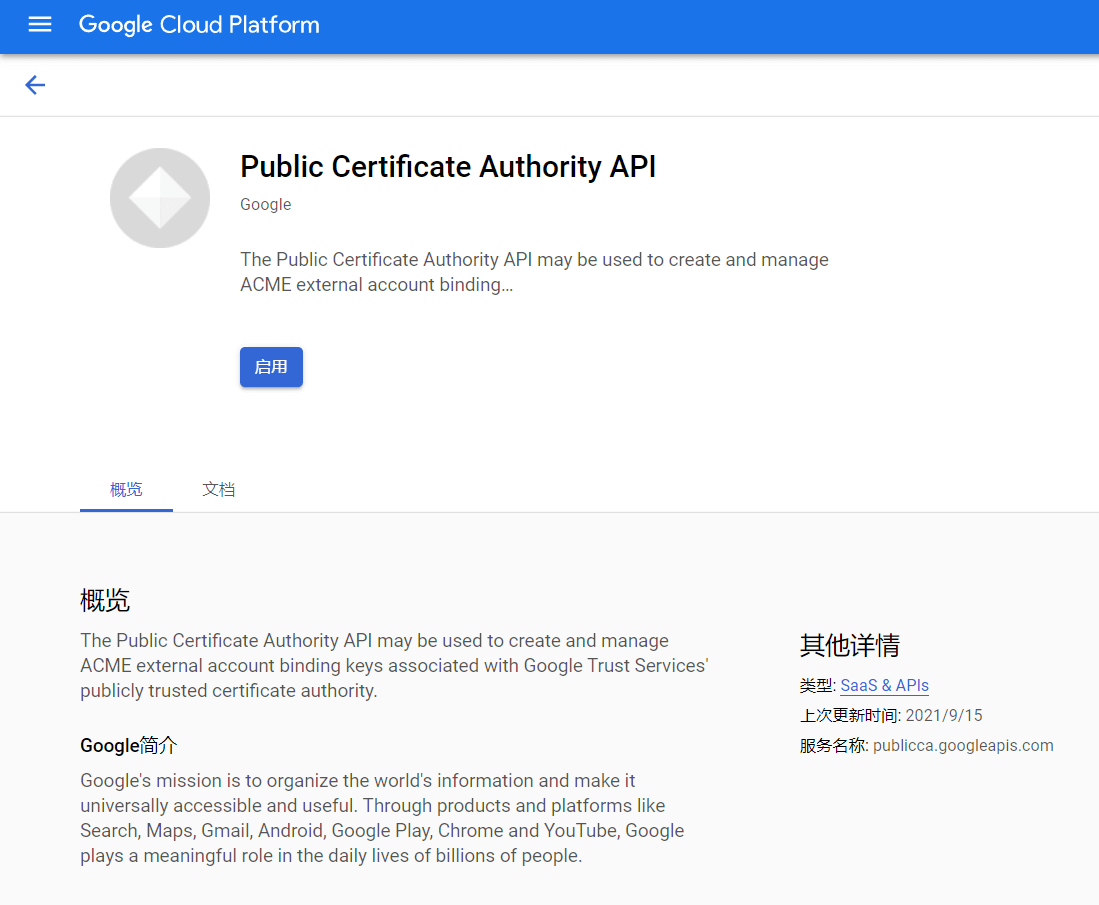Image resolution: width=1099 pixels, height=905 pixels.
Task: Click the 服务名称 label
Action: click(832, 745)
